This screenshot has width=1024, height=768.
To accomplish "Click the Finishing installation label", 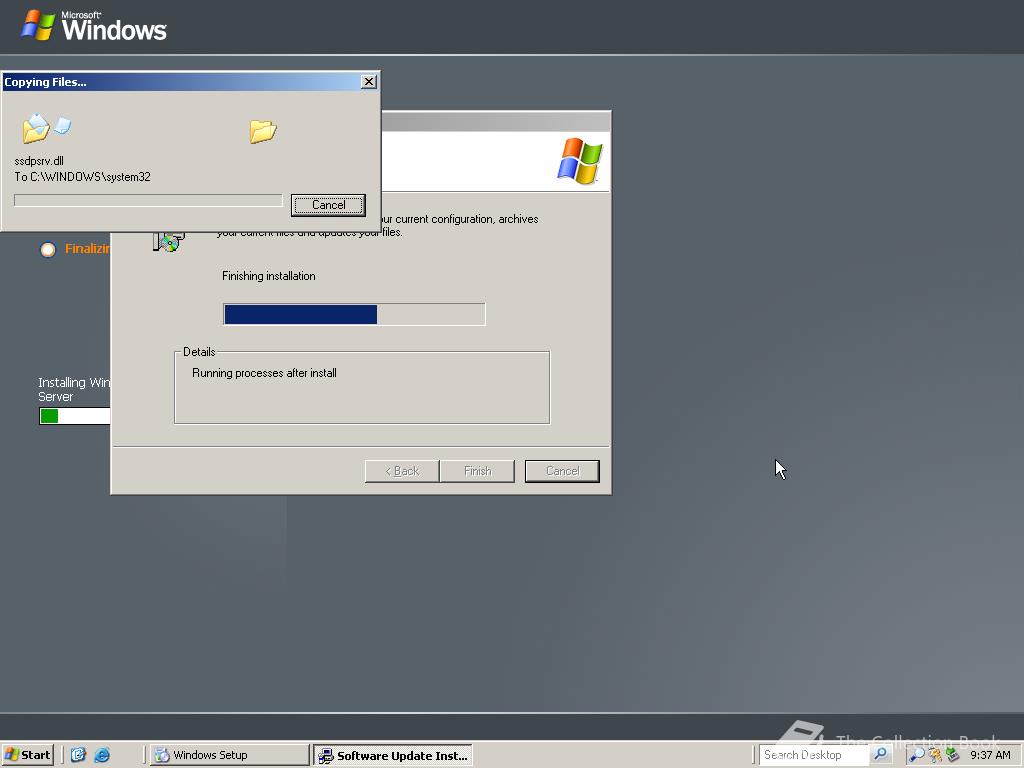I will click(268, 276).
